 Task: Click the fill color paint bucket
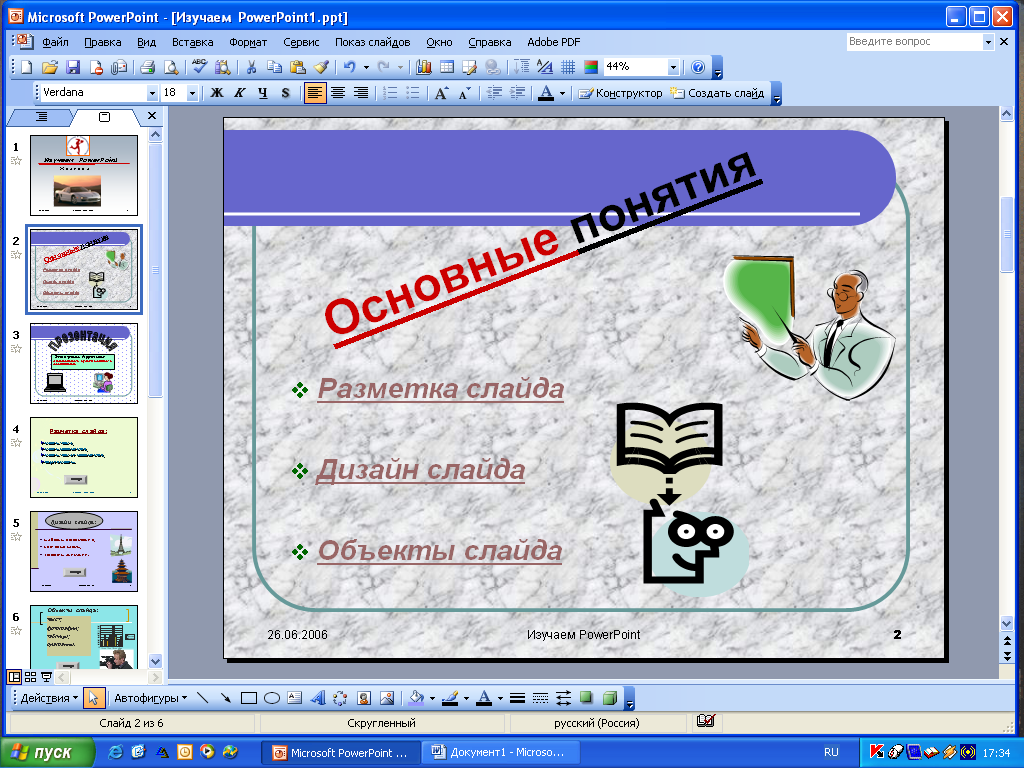[416, 698]
